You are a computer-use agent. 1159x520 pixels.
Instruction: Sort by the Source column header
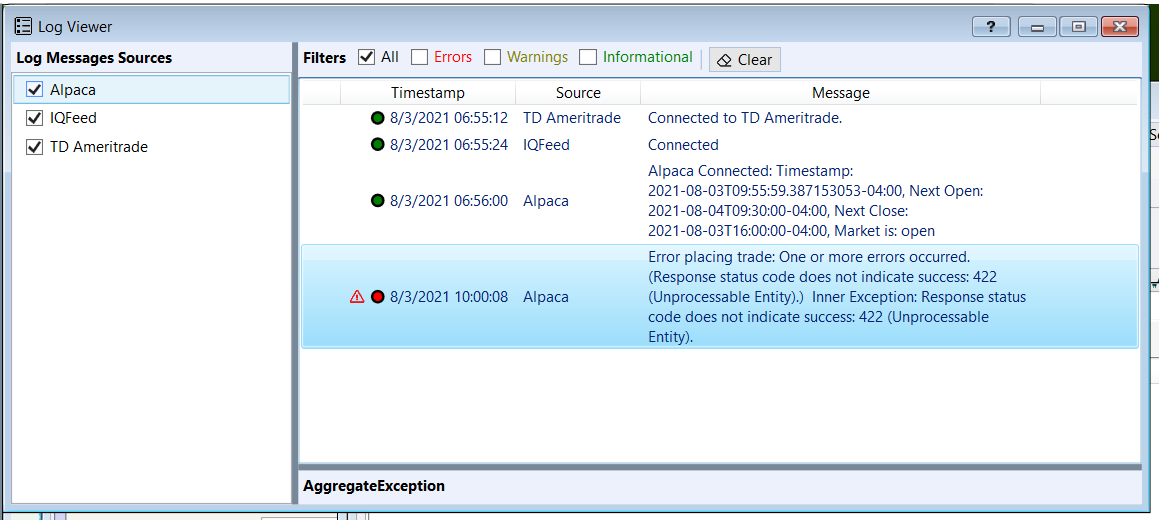tap(578, 93)
